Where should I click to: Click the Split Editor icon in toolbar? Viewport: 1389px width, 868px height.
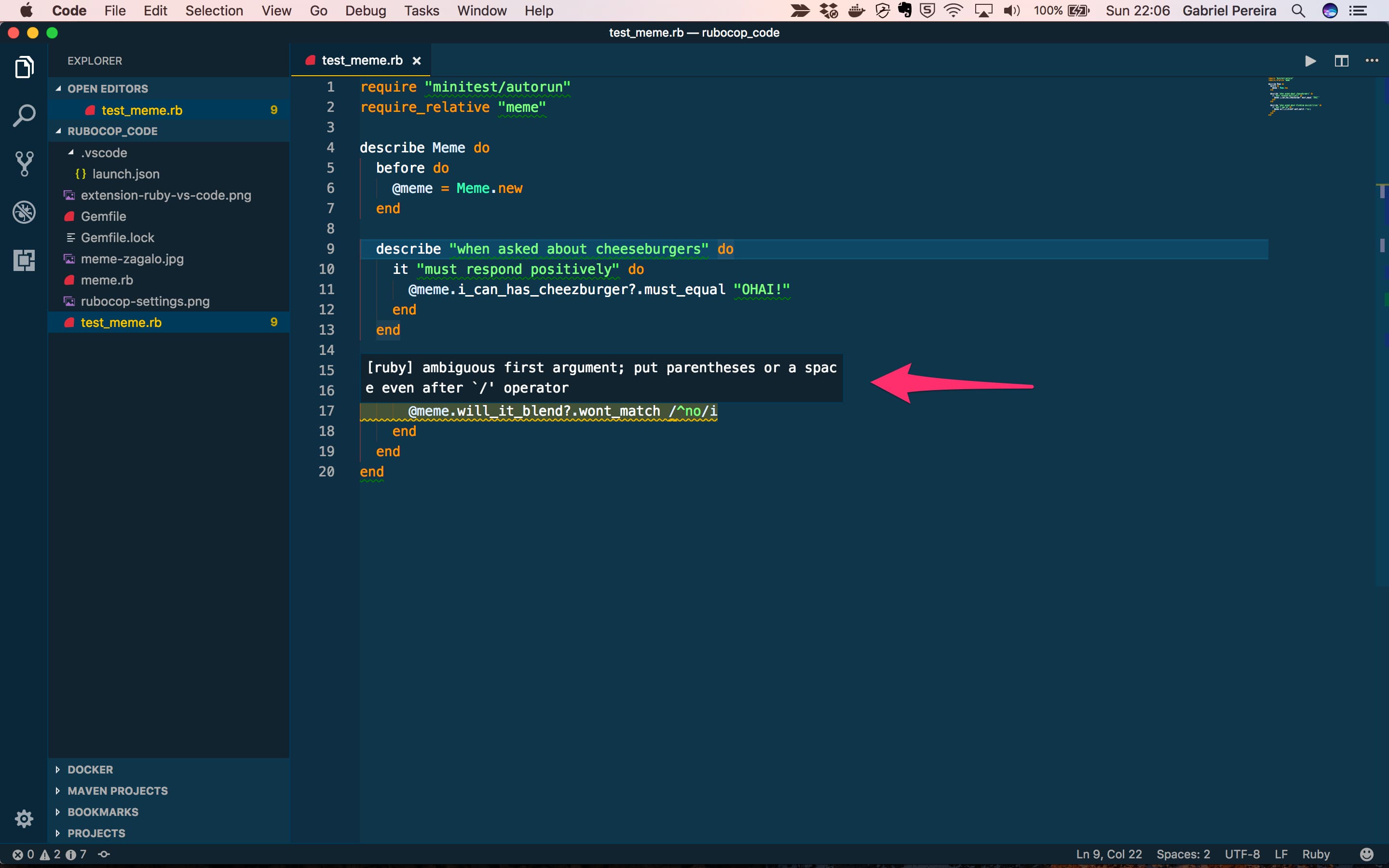1341,61
